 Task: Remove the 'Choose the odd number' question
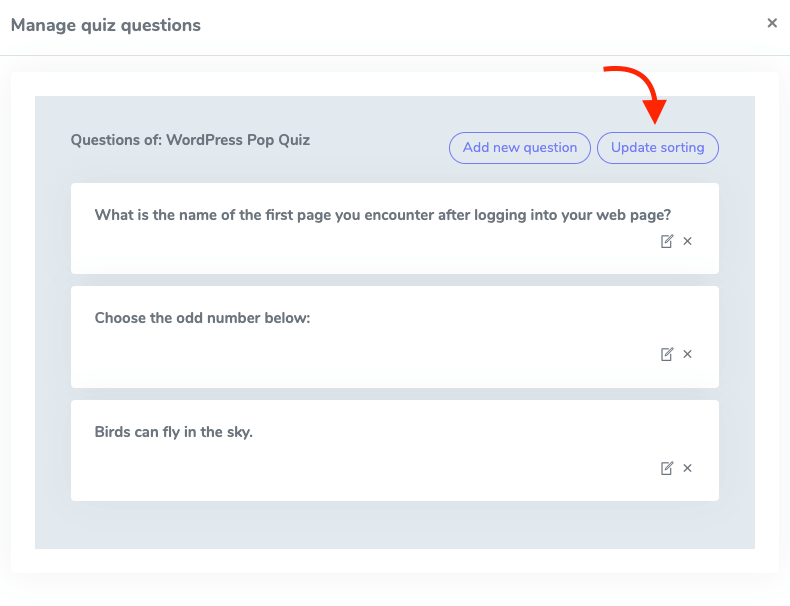click(688, 354)
